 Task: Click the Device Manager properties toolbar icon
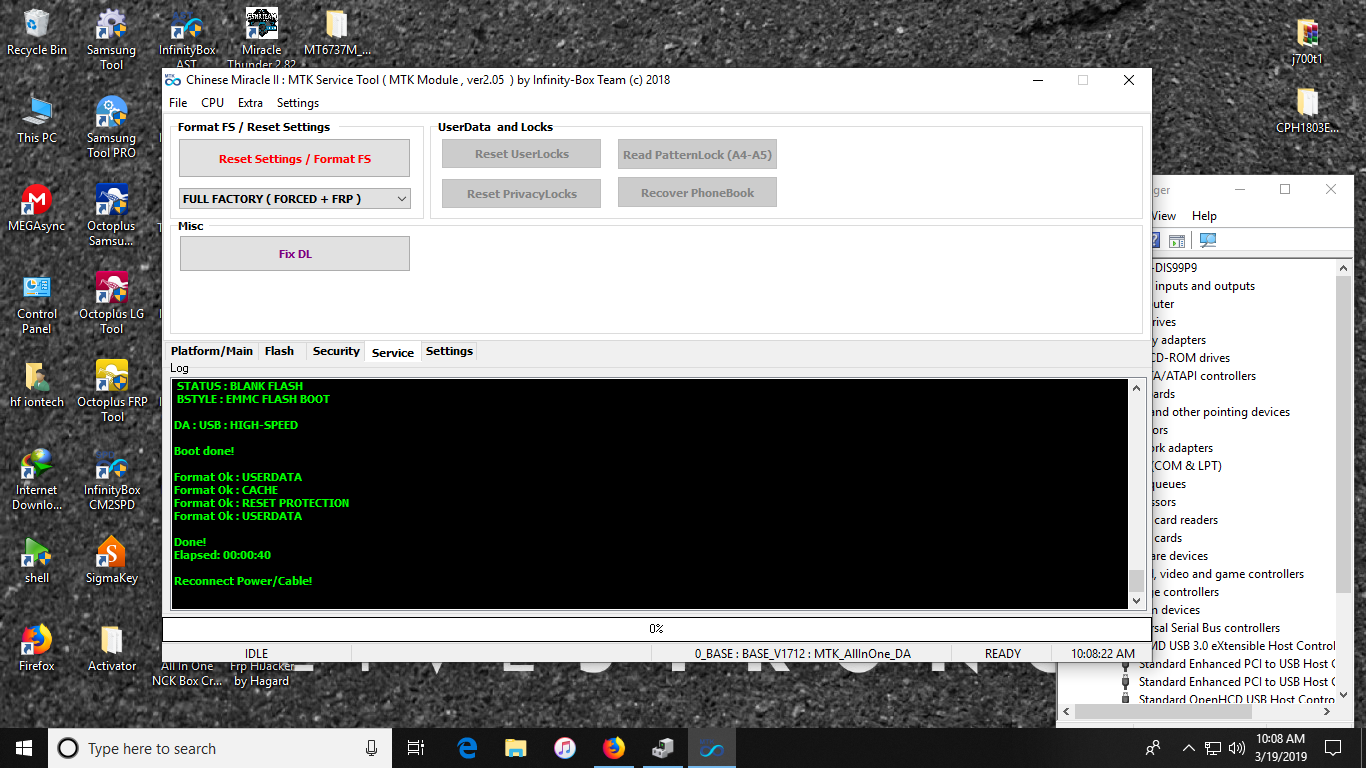point(1177,240)
